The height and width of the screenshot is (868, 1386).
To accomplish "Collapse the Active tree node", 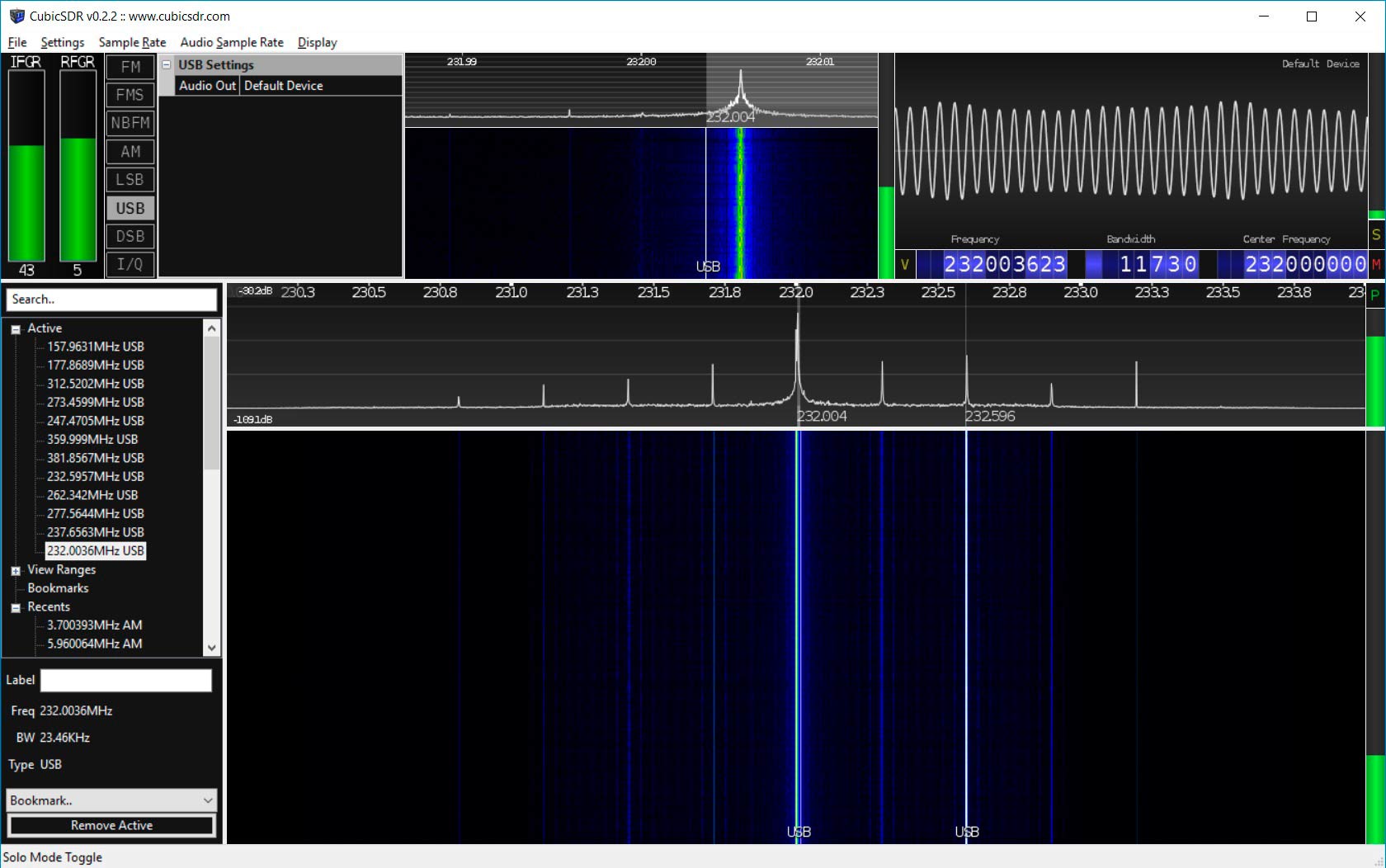I will point(16,329).
